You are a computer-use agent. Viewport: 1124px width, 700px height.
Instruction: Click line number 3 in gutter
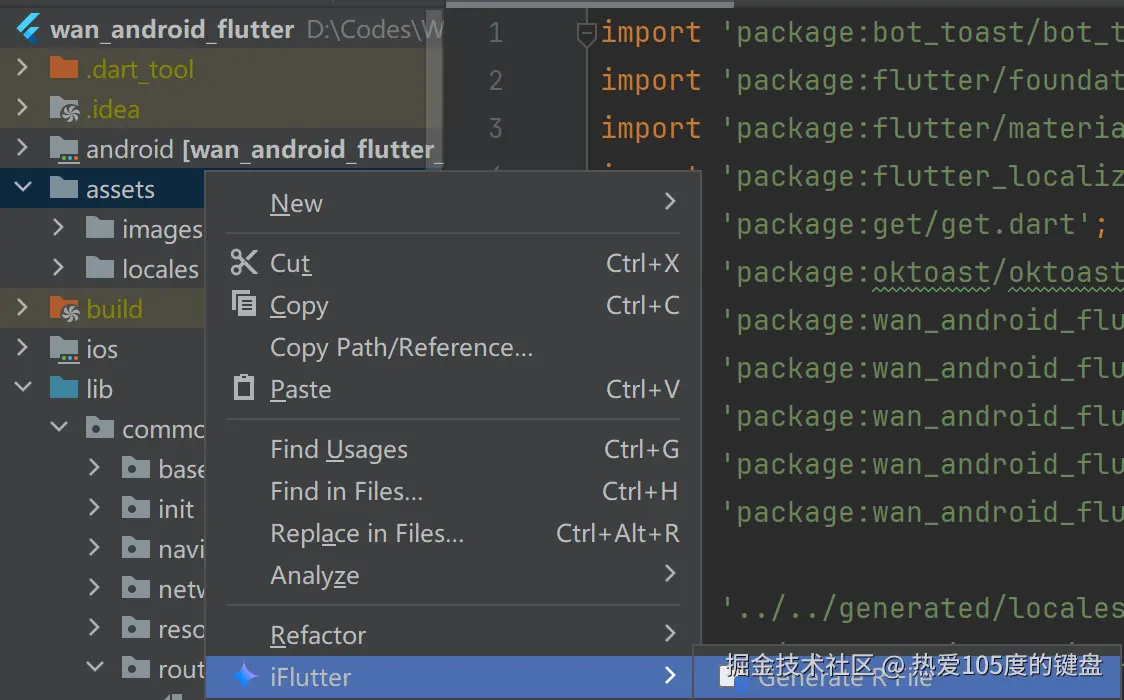(x=495, y=128)
